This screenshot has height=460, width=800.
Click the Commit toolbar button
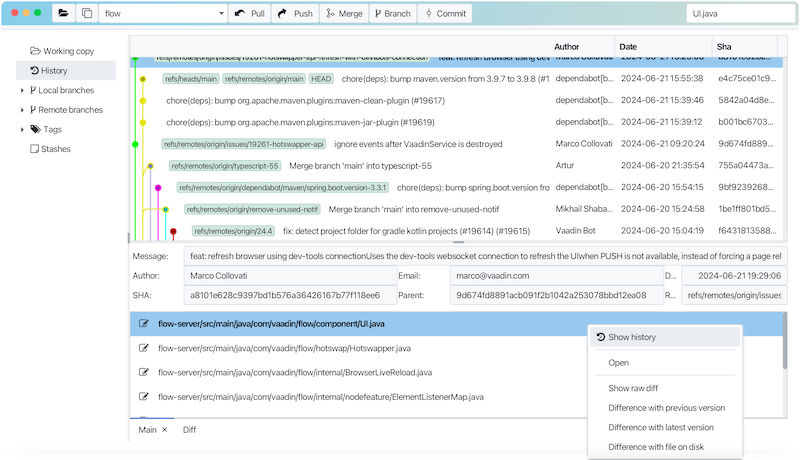click(444, 14)
